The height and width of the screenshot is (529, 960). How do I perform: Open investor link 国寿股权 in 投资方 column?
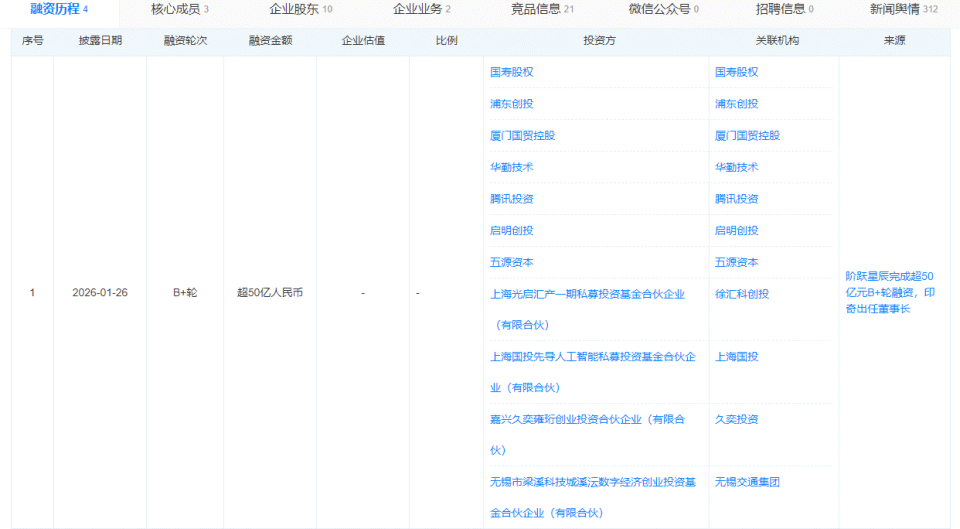pyautogui.click(x=511, y=72)
